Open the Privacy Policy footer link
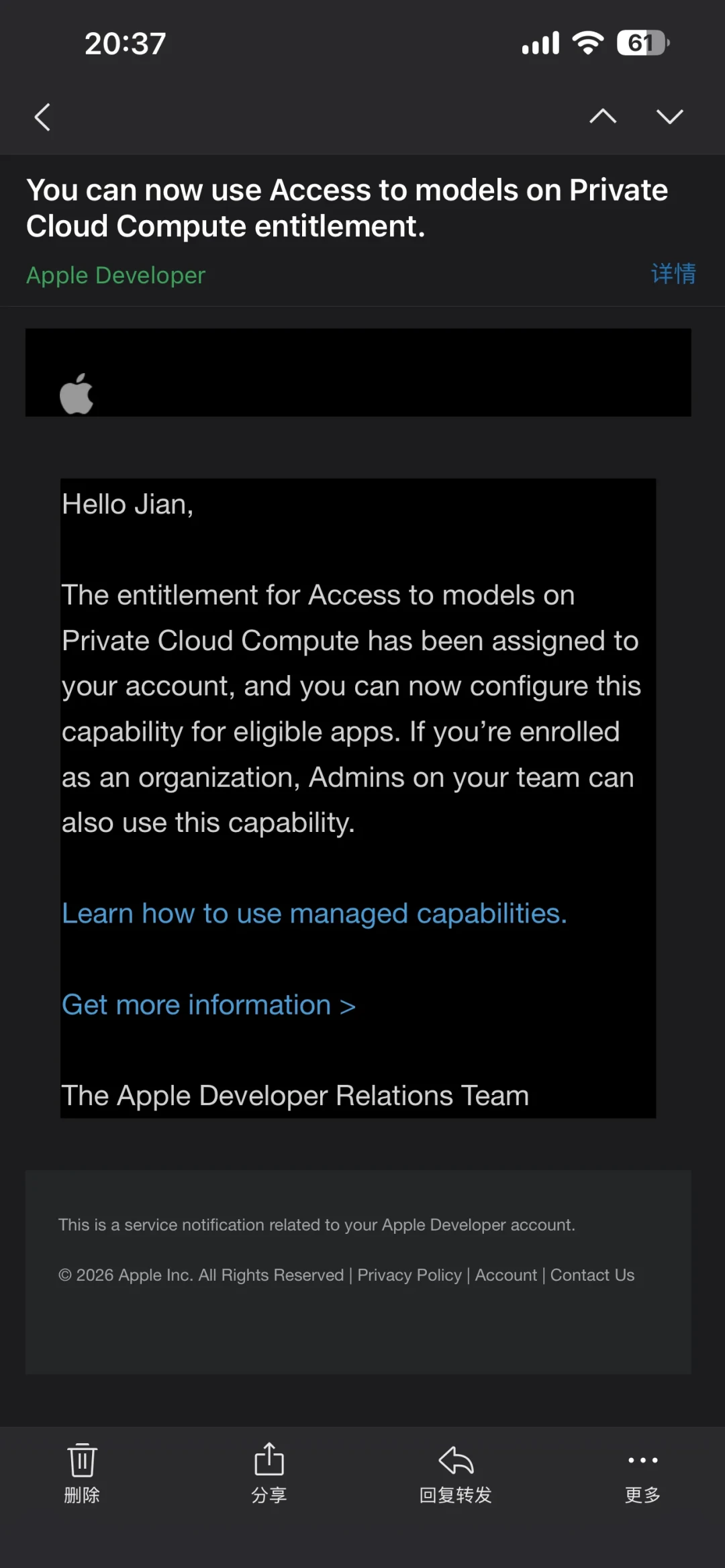 click(x=409, y=1275)
